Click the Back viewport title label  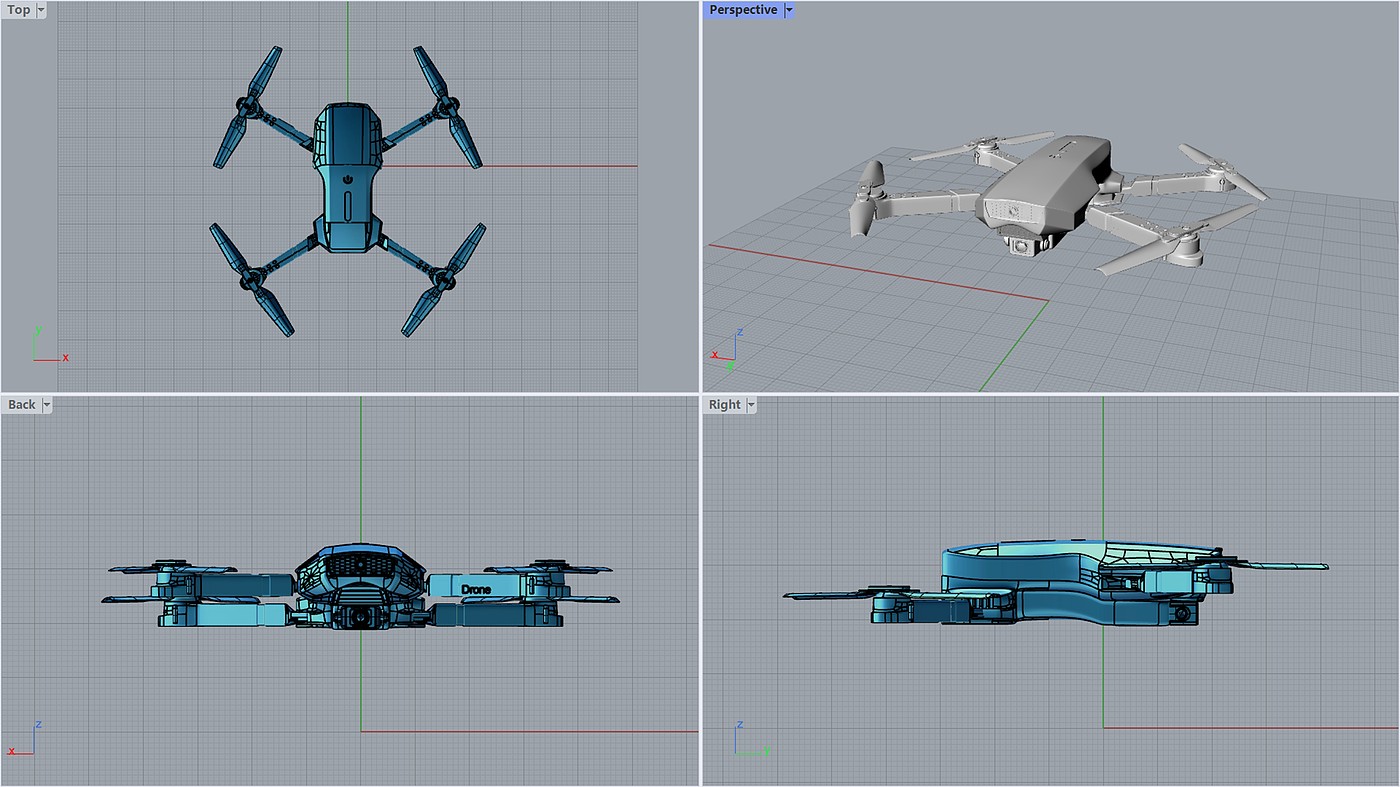(x=21, y=405)
